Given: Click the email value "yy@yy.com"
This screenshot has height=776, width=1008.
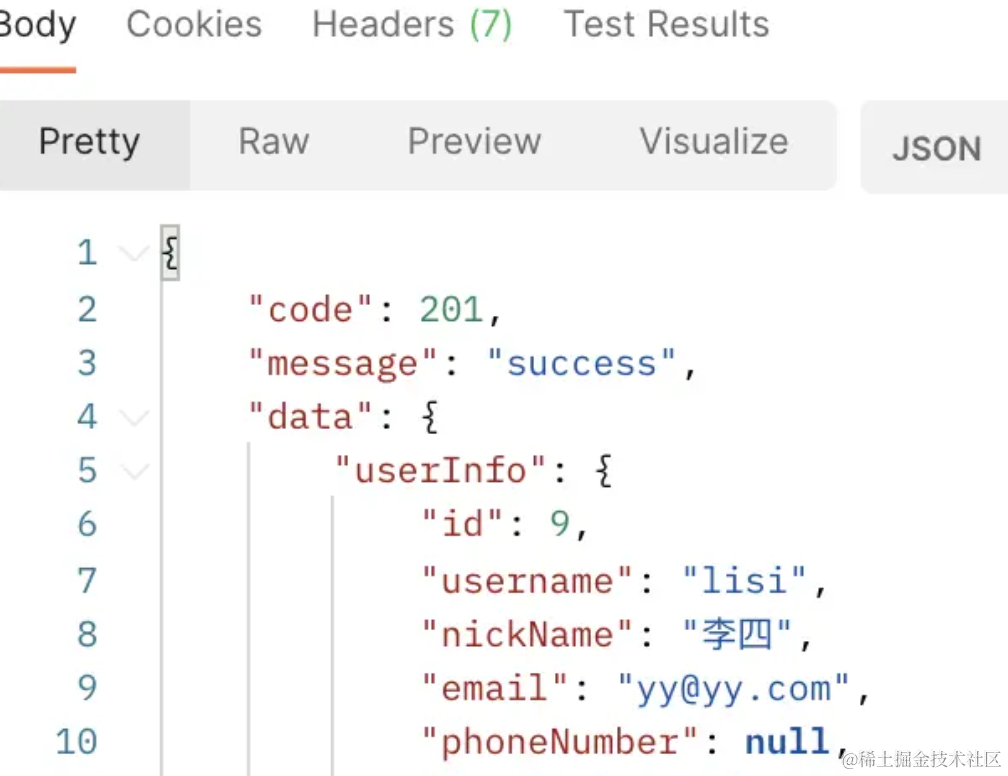Looking at the screenshot, I should pos(734,688).
